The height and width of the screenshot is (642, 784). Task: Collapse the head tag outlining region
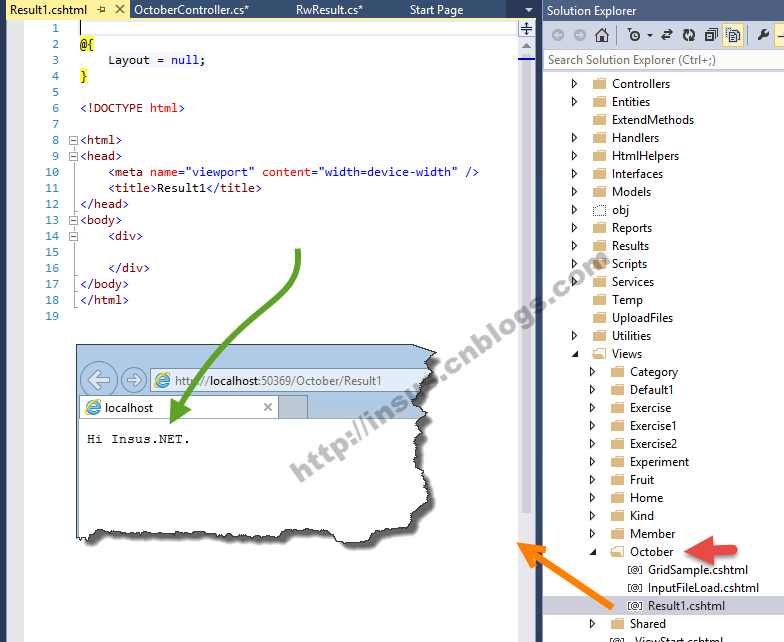coord(74,156)
